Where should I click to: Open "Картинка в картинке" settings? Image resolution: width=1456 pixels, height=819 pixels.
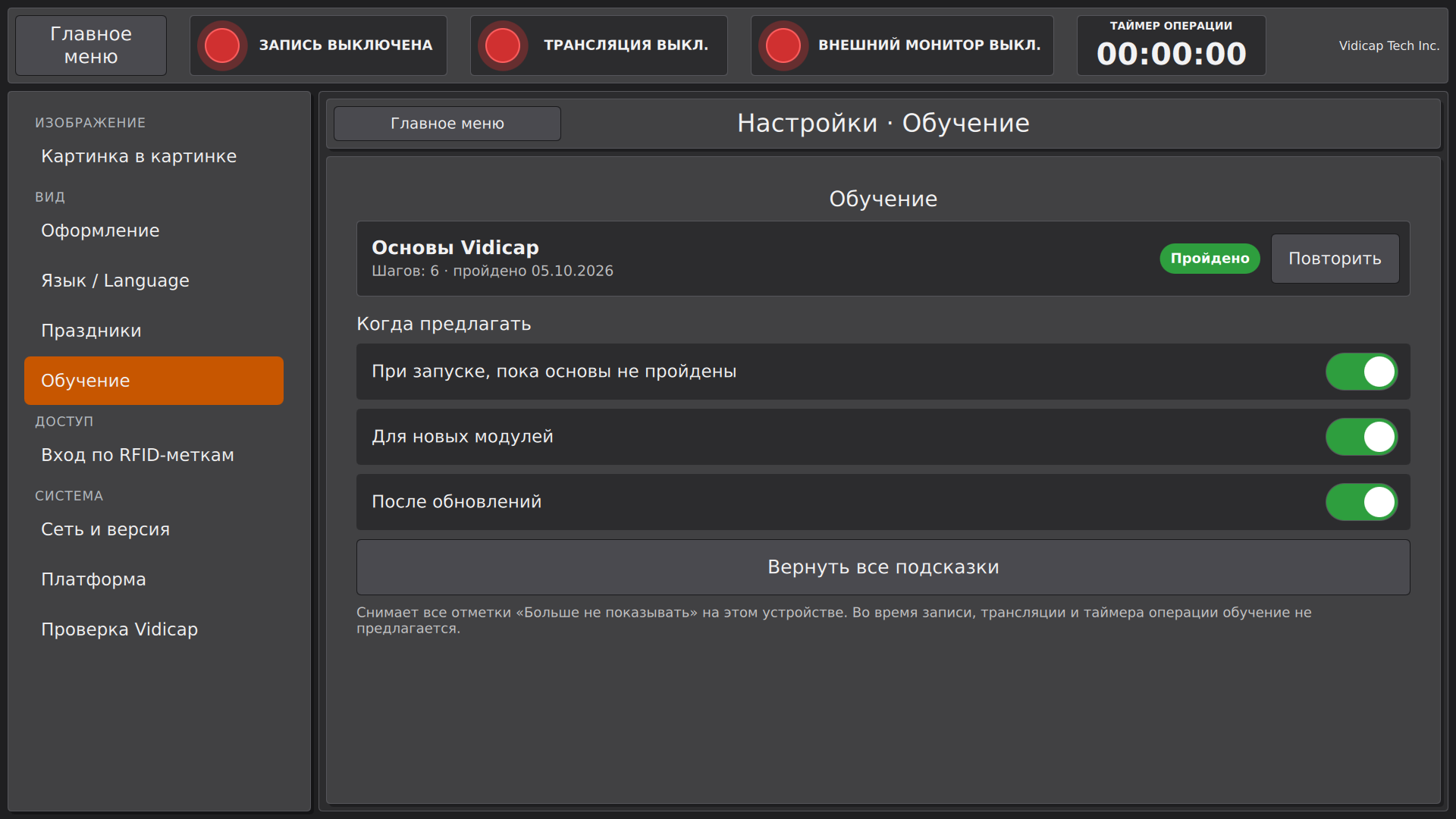pos(154,156)
